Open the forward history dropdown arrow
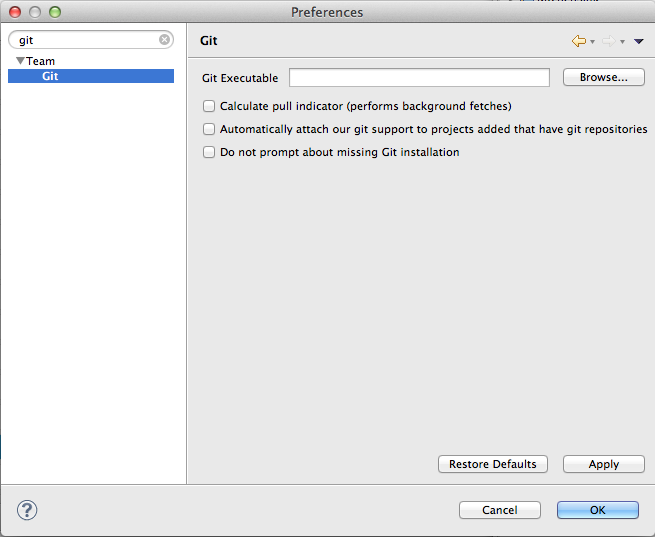The image size is (655, 537). coord(622,41)
